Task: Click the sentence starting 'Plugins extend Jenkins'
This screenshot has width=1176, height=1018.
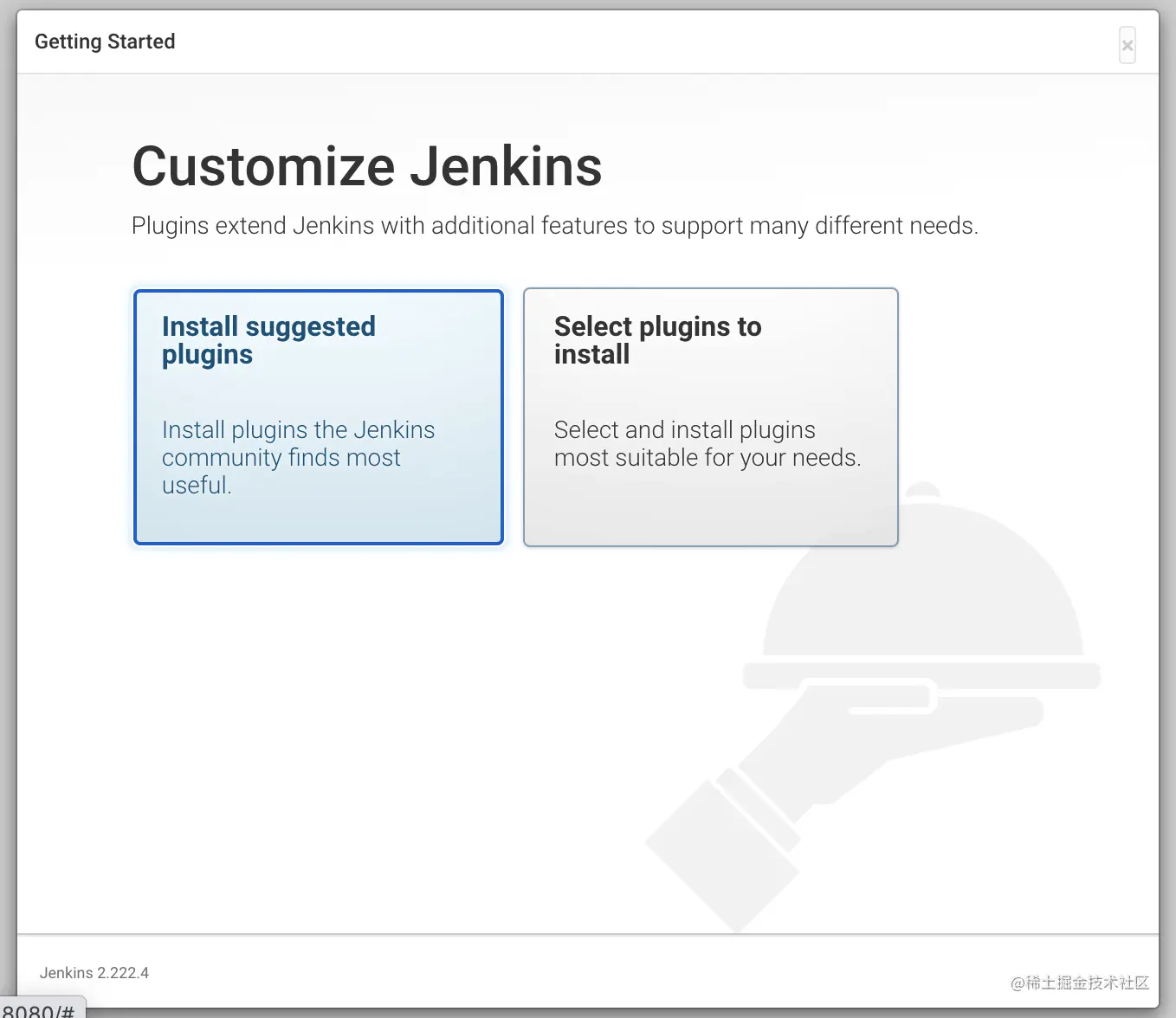Action: pyautogui.click(x=555, y=226)
